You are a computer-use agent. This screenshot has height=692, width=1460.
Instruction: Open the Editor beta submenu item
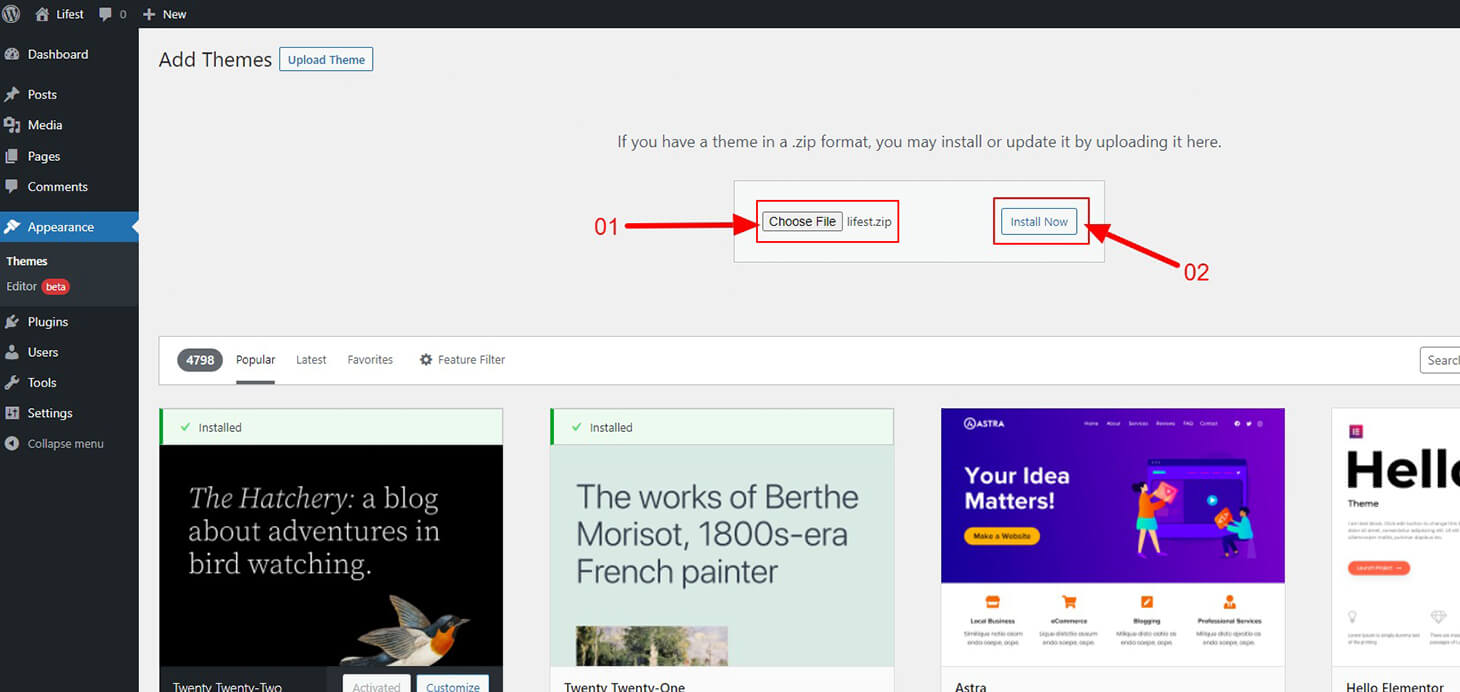[x=38, y=286]
